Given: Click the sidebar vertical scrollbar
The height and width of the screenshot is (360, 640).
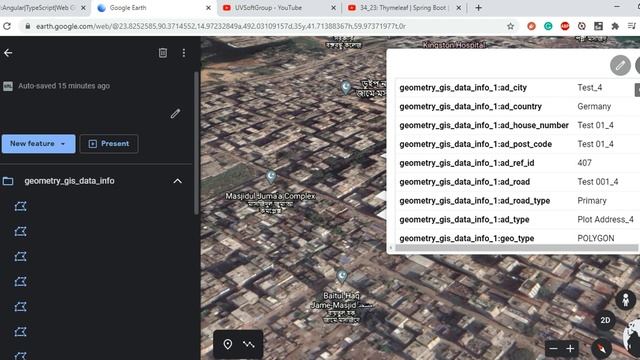Looking at the screenshot, I should click(196, 143).
